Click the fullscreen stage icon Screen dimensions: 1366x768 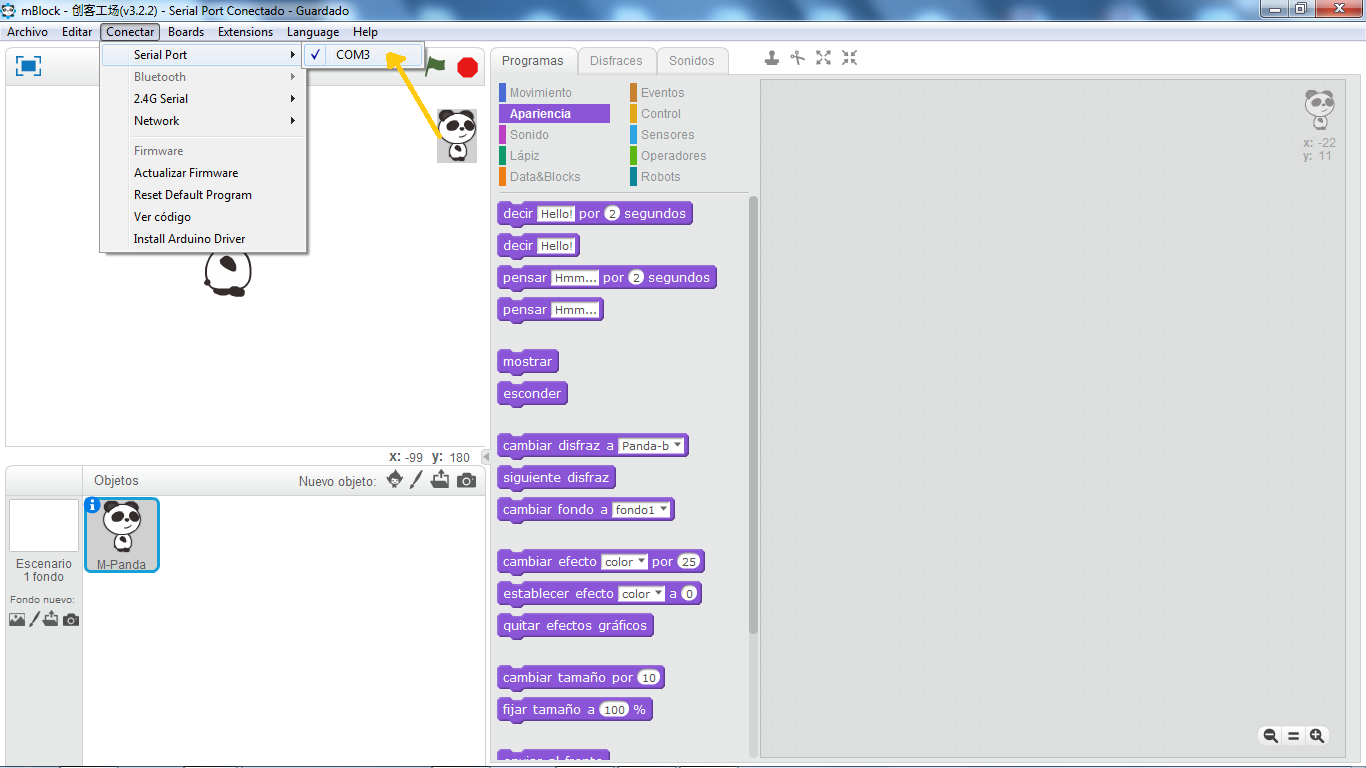point(29,66)
